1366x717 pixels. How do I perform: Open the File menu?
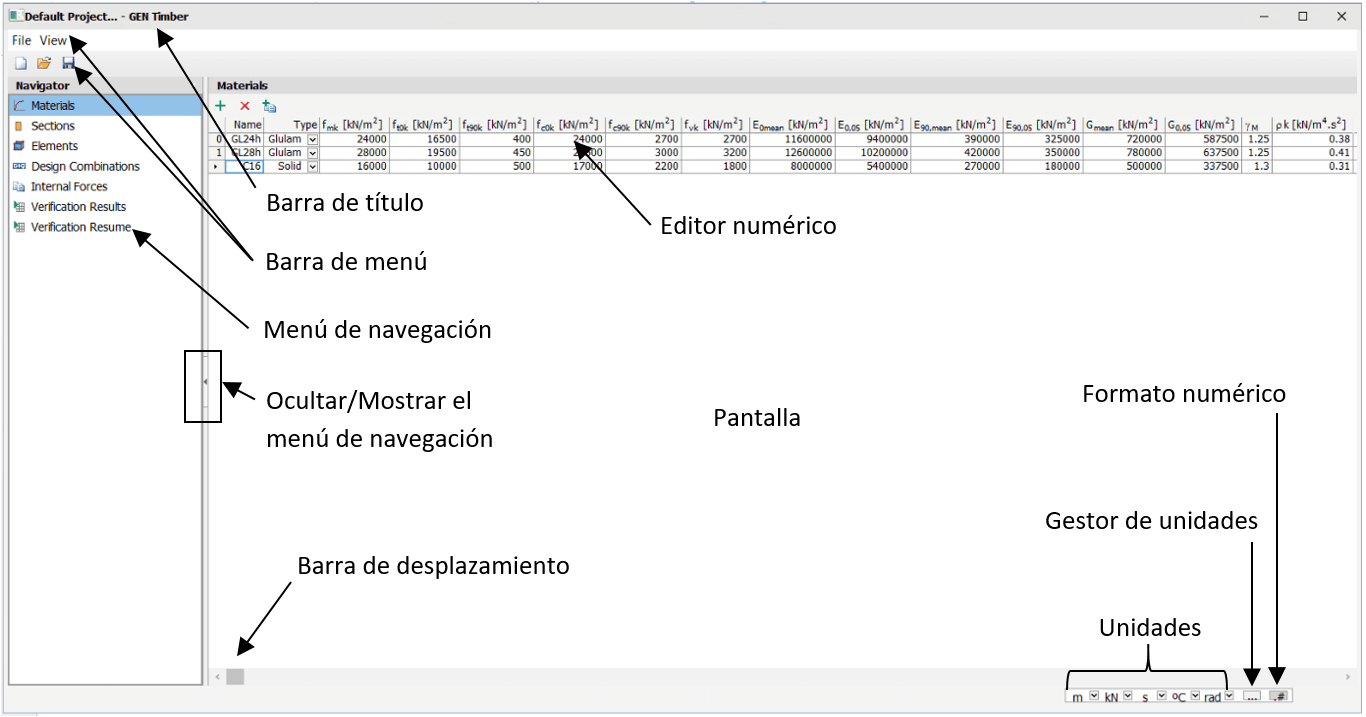pyautogui.click(x=21, y=41)
